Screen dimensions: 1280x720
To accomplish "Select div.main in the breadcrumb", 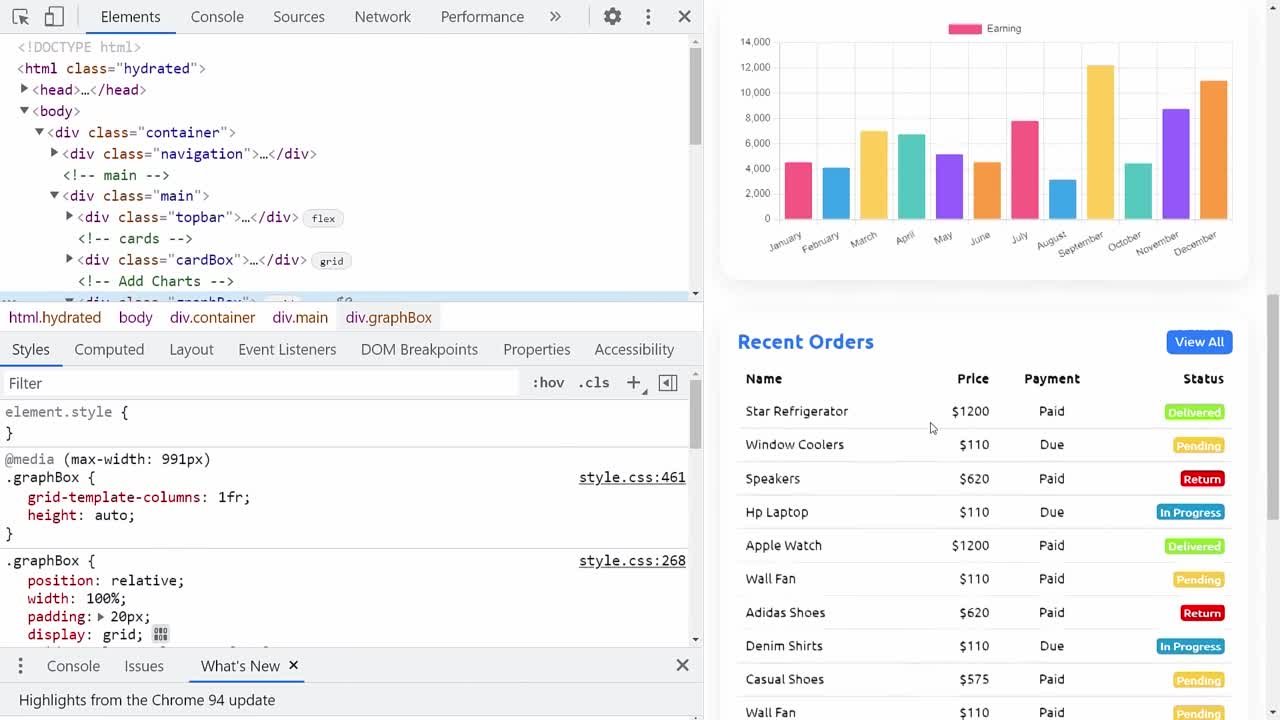I will [300, 317].
